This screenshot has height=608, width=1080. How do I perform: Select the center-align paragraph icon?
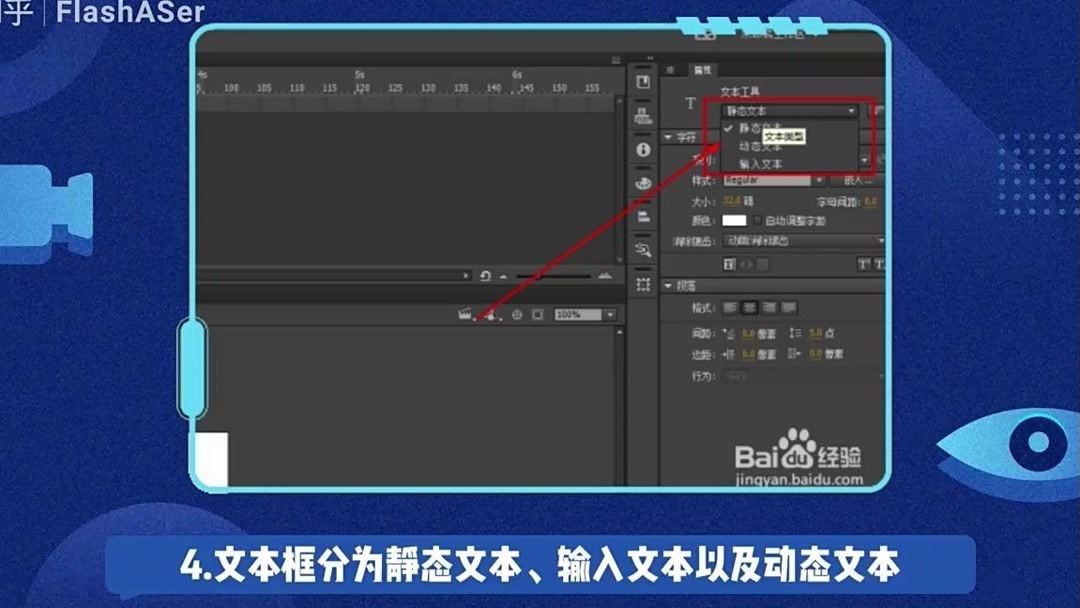[x=749, y=307]
